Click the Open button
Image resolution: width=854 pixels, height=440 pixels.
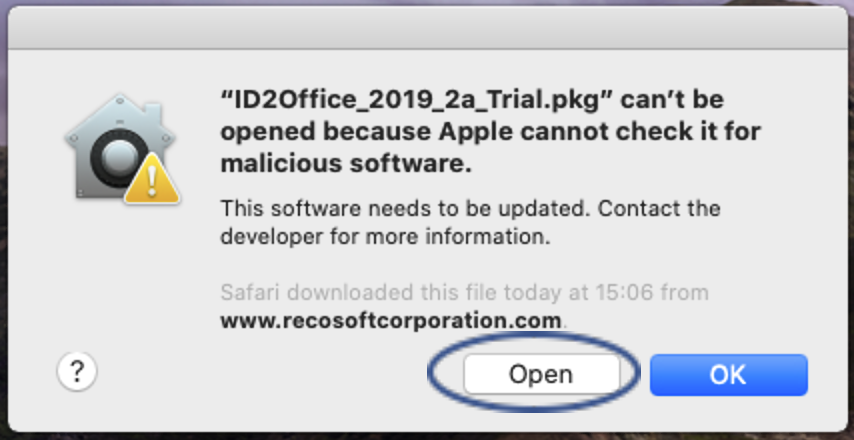click(541, 374)
